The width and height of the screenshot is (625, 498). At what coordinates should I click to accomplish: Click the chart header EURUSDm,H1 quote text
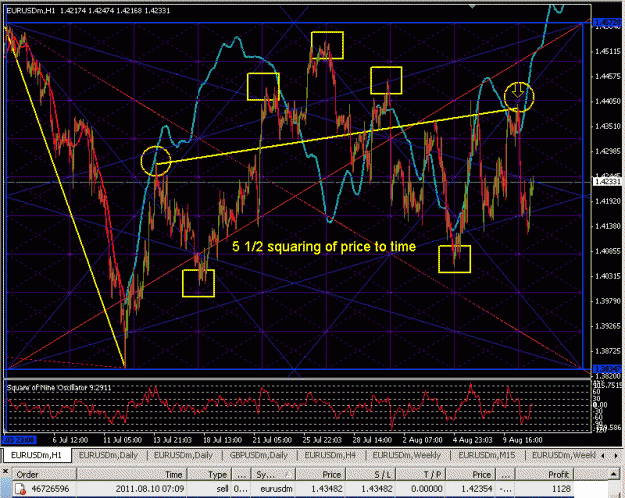click(88, 11)
